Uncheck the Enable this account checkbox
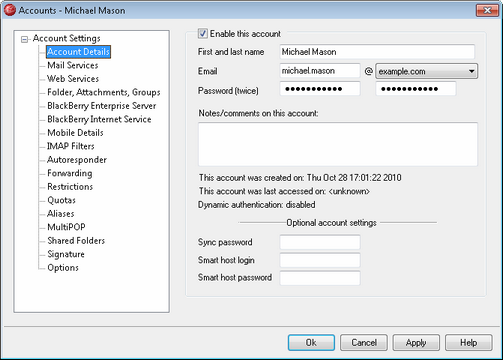This screenshot has width=503, height=360. pyautogui.click(x=202, y=33)
